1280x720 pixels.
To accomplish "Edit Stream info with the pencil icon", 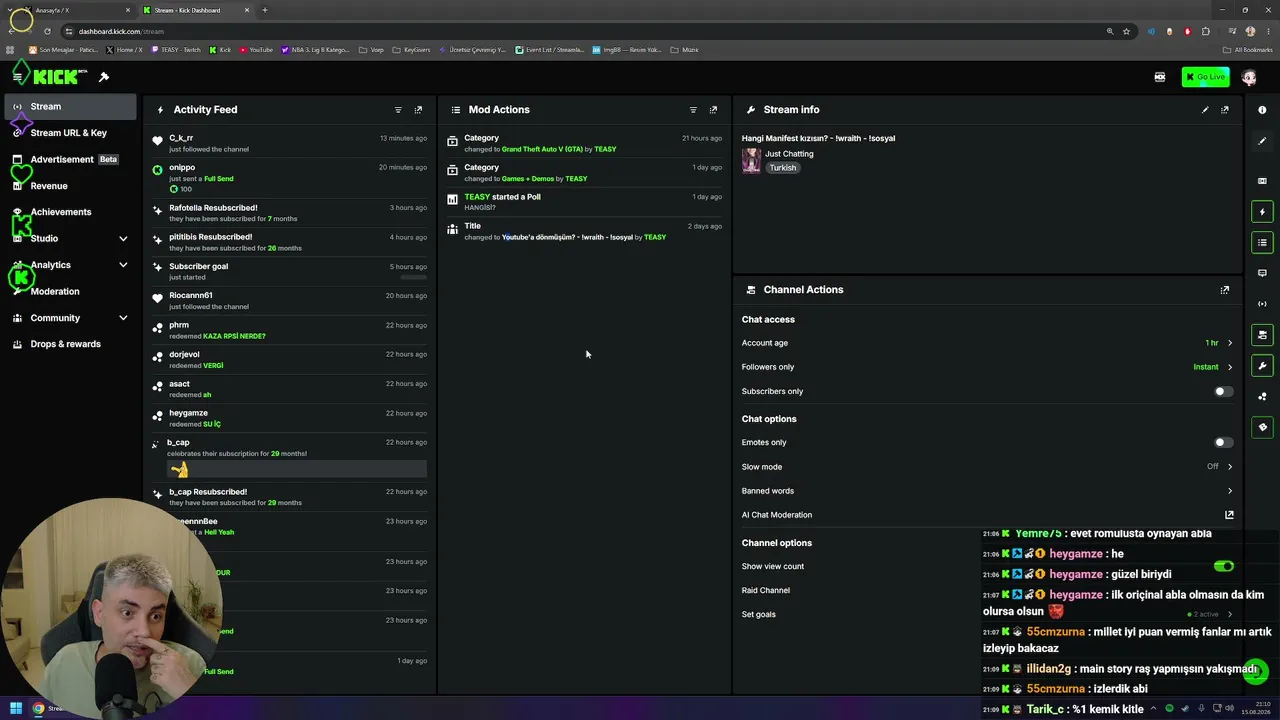I will [x=1205, y=110].
